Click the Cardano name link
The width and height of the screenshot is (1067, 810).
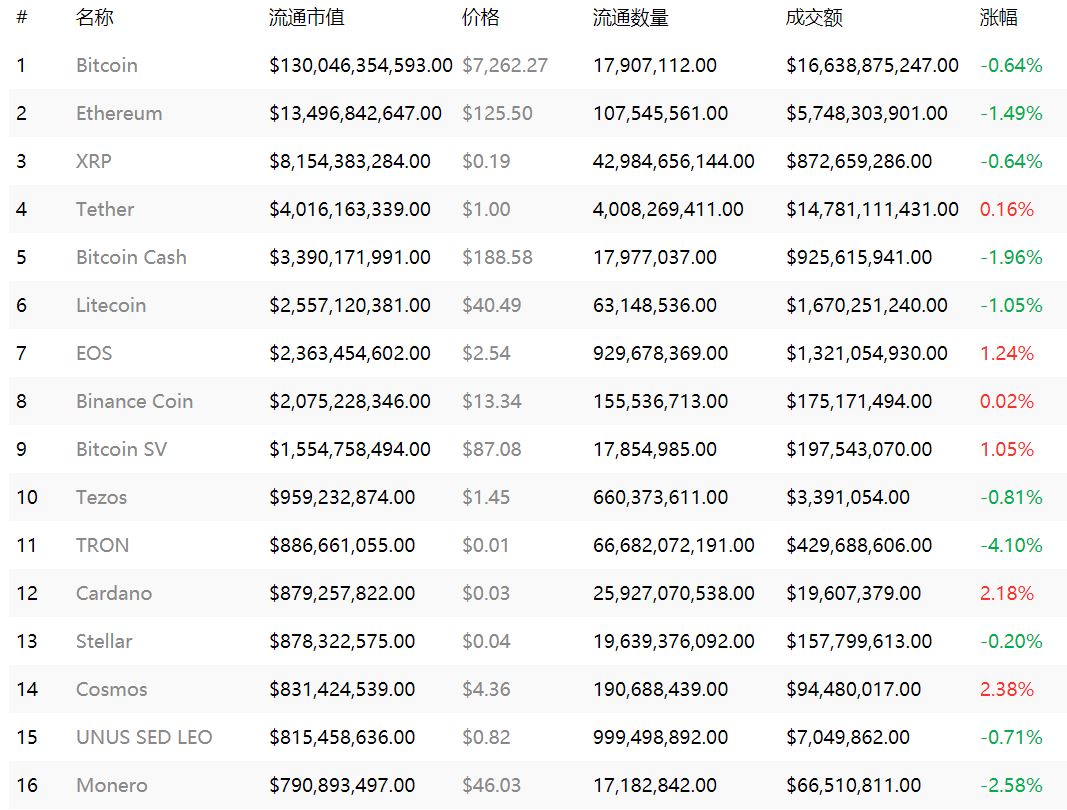[114, 593]
